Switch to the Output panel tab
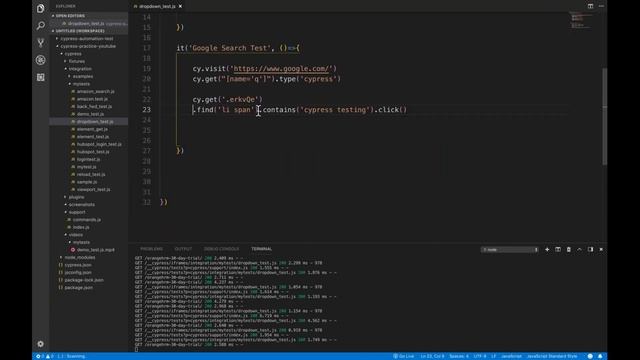The image size is (640, 360). click(183, 249)
